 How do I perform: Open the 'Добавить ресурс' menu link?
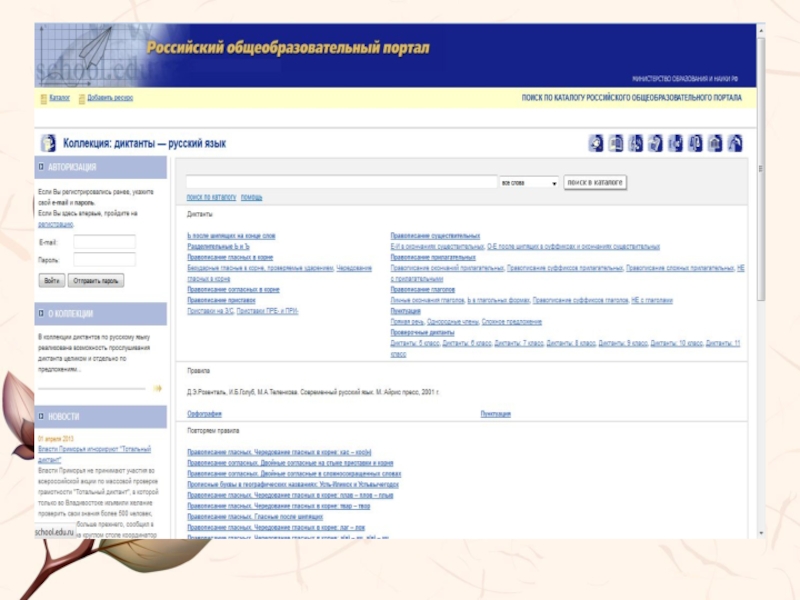click(110, 97)
